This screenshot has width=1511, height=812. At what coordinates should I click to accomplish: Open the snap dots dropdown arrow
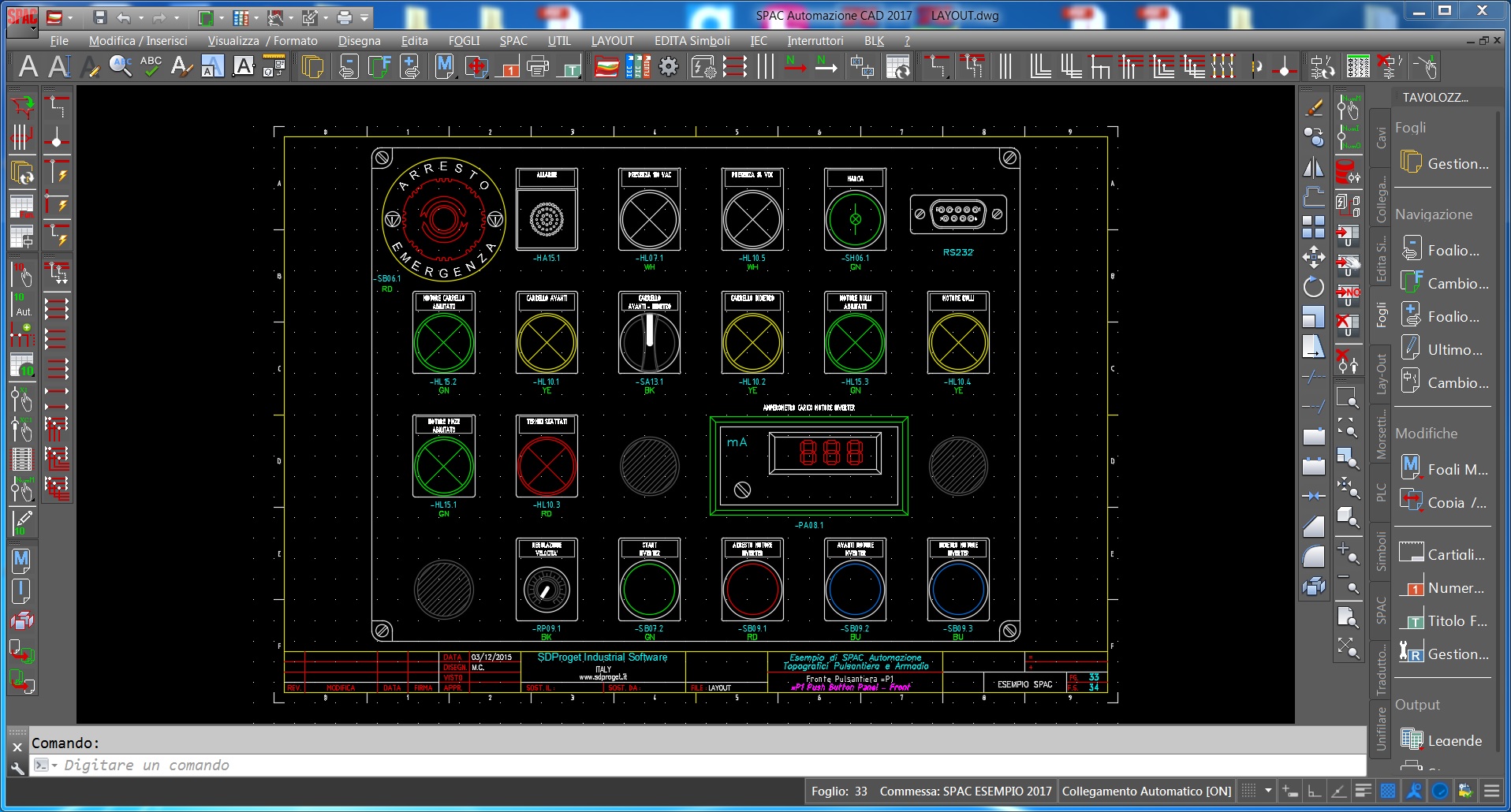coord(1268,791)
